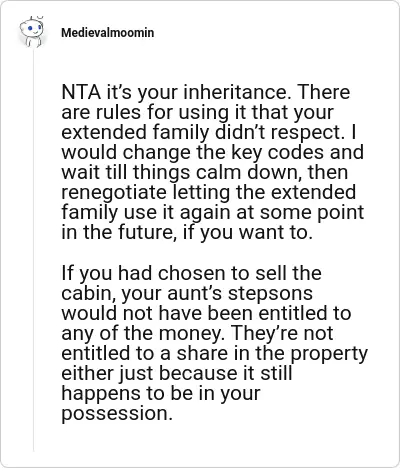This screenshot has height=468, width=400.
Task: Collapse the comment via the vertical thread line
Action: coord(34,250)
